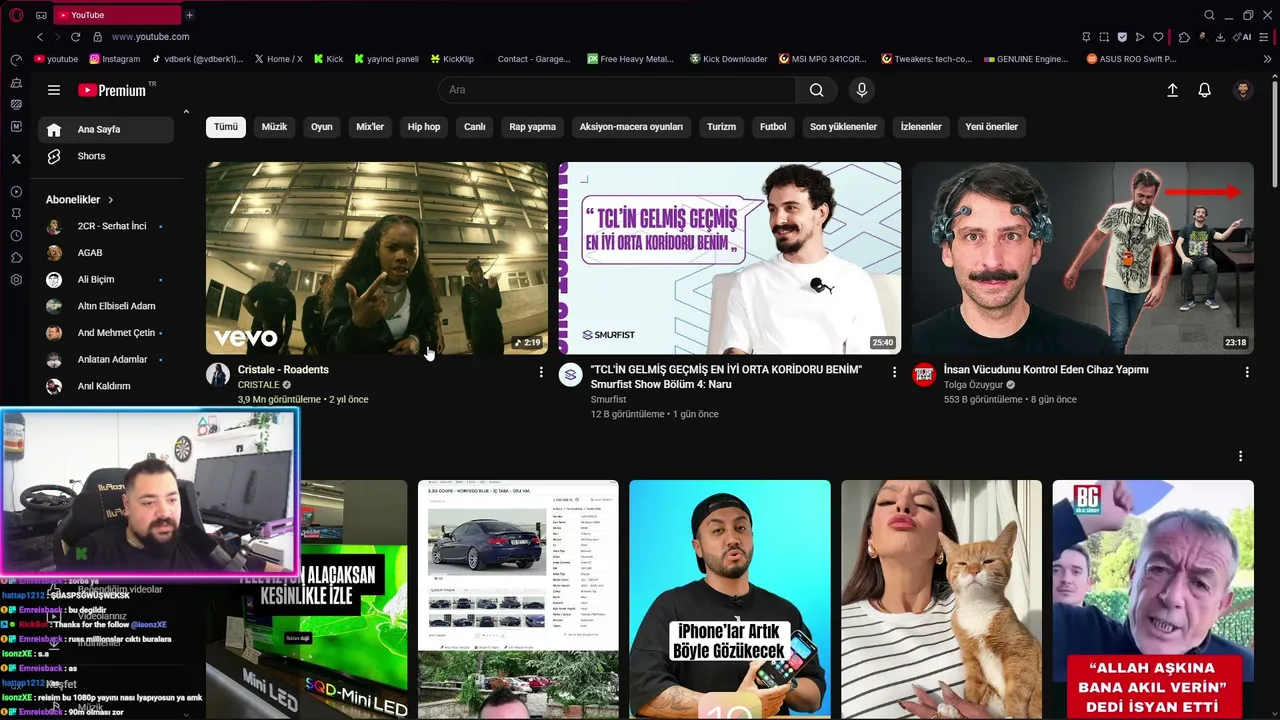The height and width of the screenshot is (720, 1280).
Task: Open the YouTube guide hamburger menu
Action: coord(54,90)
